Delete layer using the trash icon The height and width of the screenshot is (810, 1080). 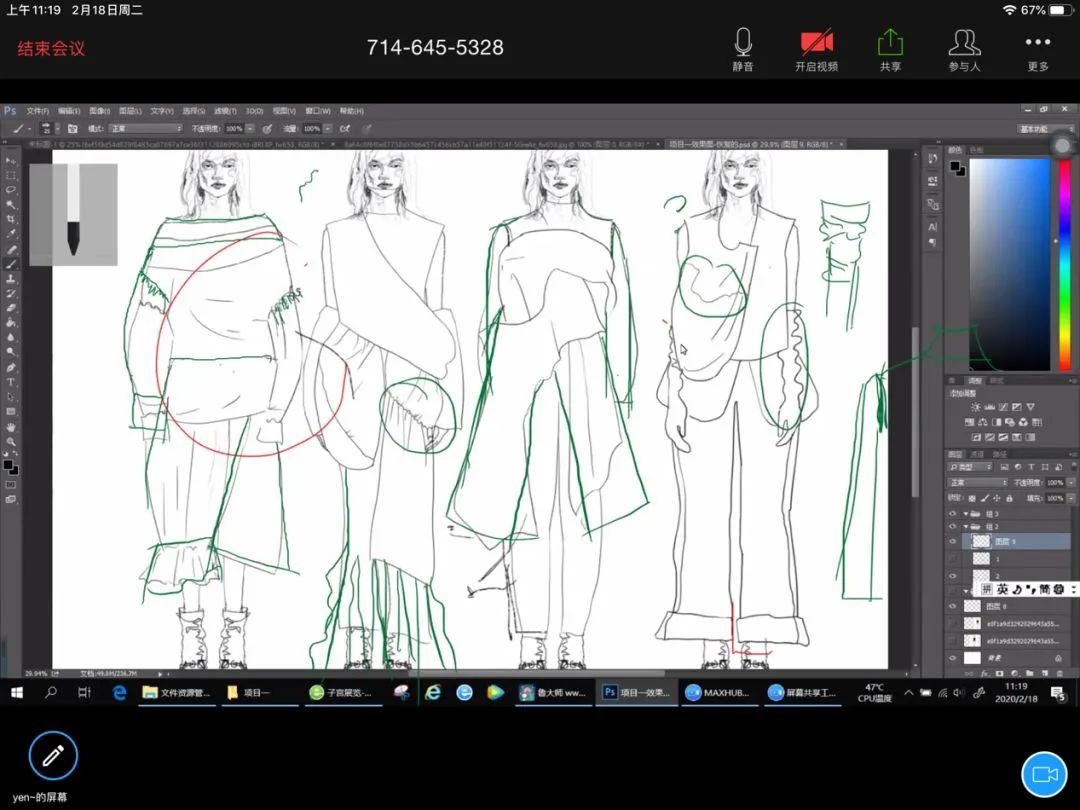(1059, 673)
